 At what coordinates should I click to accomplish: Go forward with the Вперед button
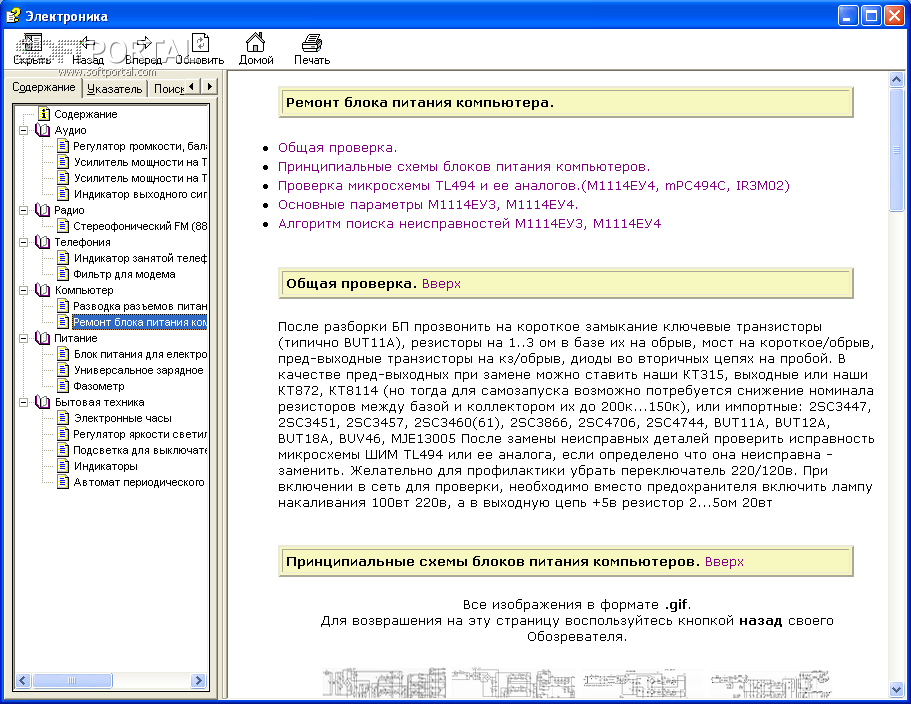click(x=143, y=49)
